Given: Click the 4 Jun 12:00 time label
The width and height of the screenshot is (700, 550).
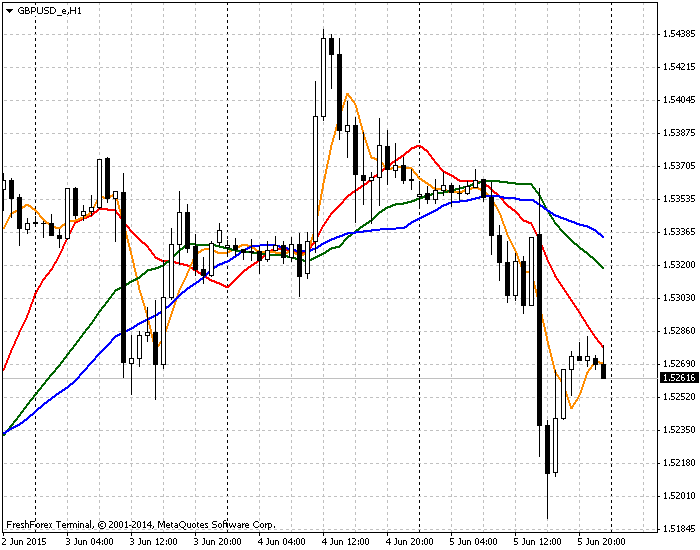Looking at the screenshot, I should 346,542.
